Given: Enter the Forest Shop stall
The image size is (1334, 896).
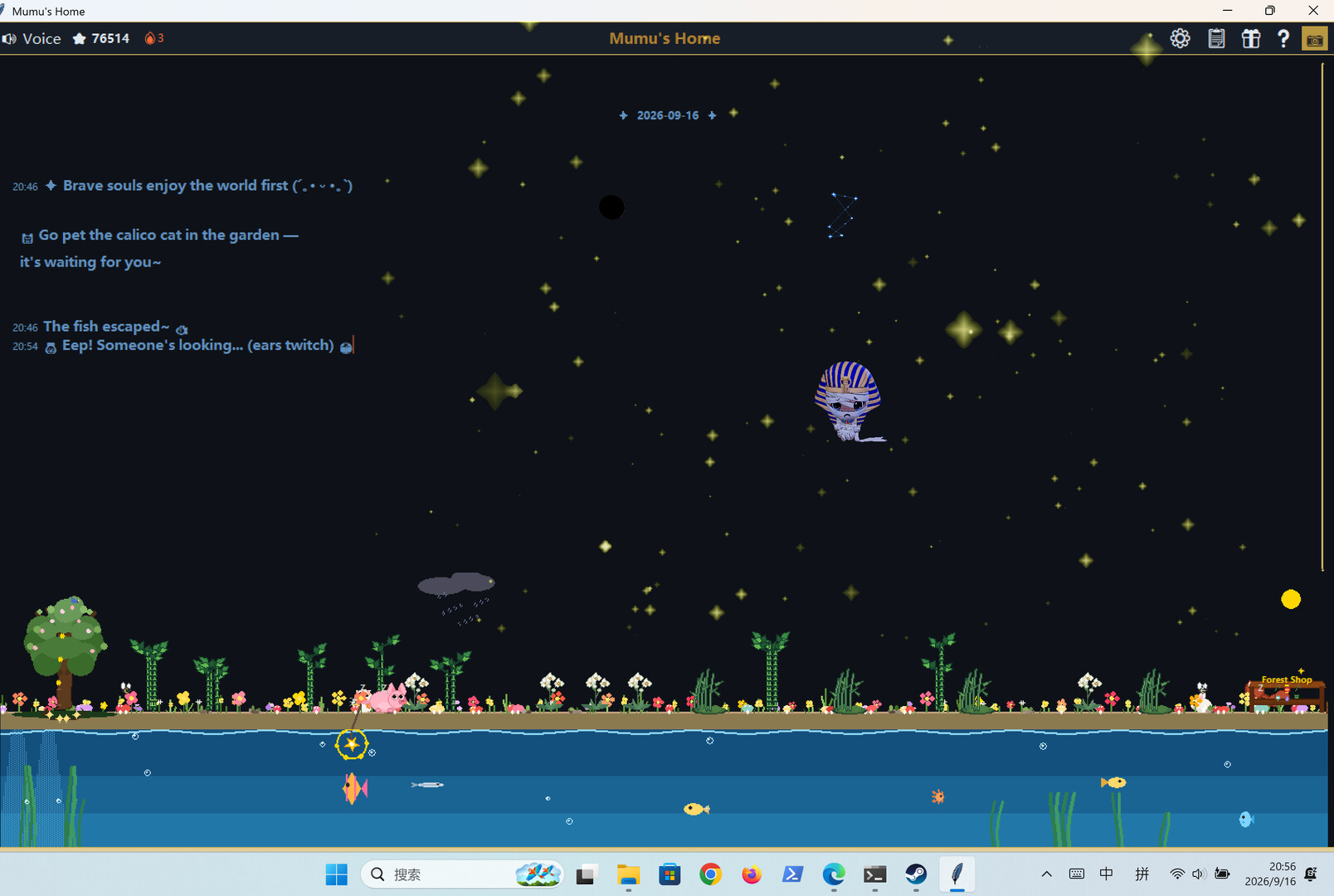Looking at the screenshot, I should (1285, 694).
